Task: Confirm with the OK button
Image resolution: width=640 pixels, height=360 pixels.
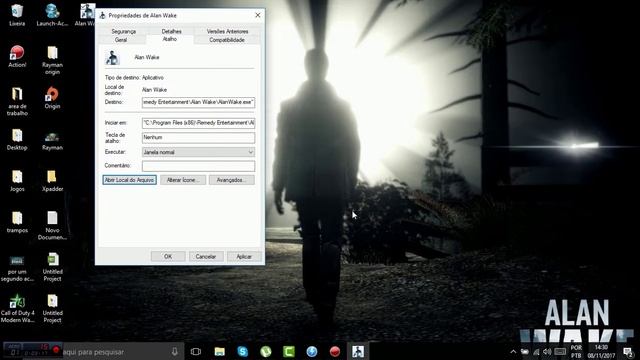Action: tap(168, 256)
